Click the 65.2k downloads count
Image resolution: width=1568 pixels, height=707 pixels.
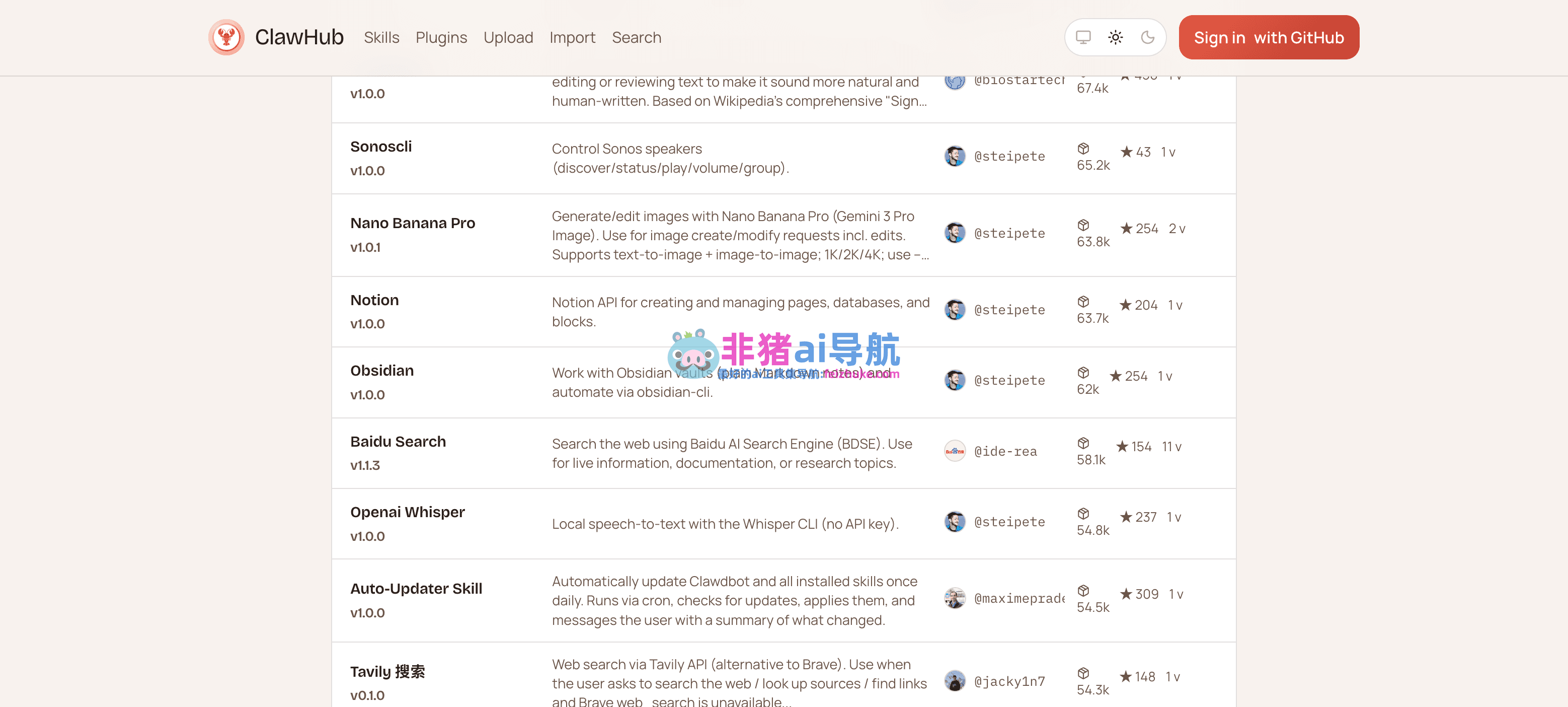click(x=1093, y=166)
